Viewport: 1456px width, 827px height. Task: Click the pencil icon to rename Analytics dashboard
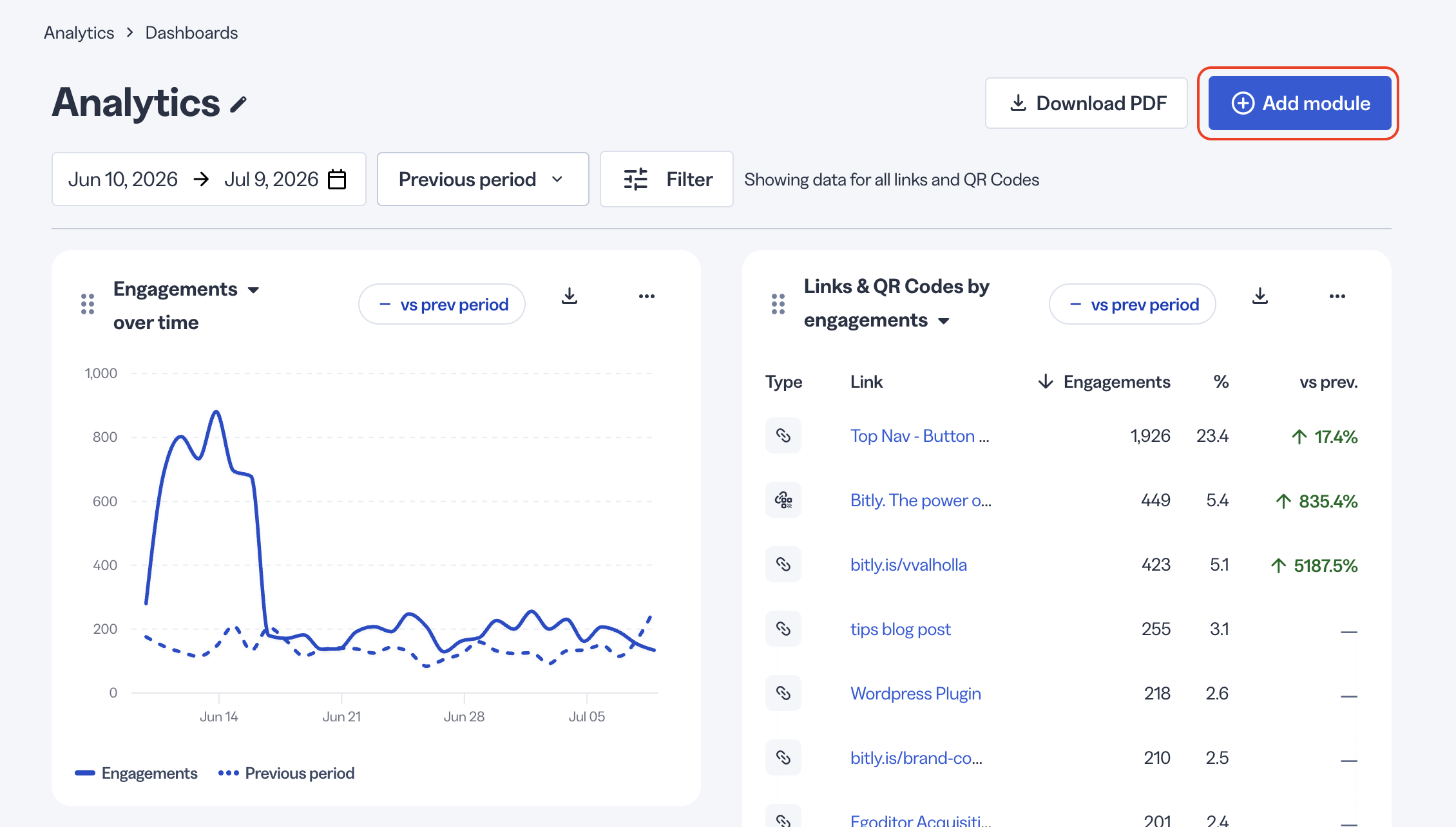(x=239, y=104)
